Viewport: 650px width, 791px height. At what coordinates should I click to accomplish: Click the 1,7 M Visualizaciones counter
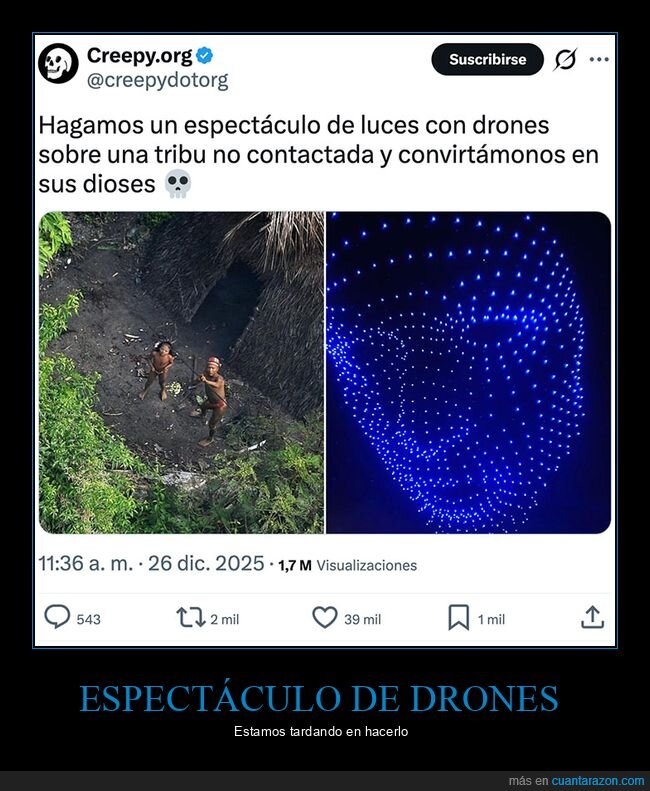(348, 566)
